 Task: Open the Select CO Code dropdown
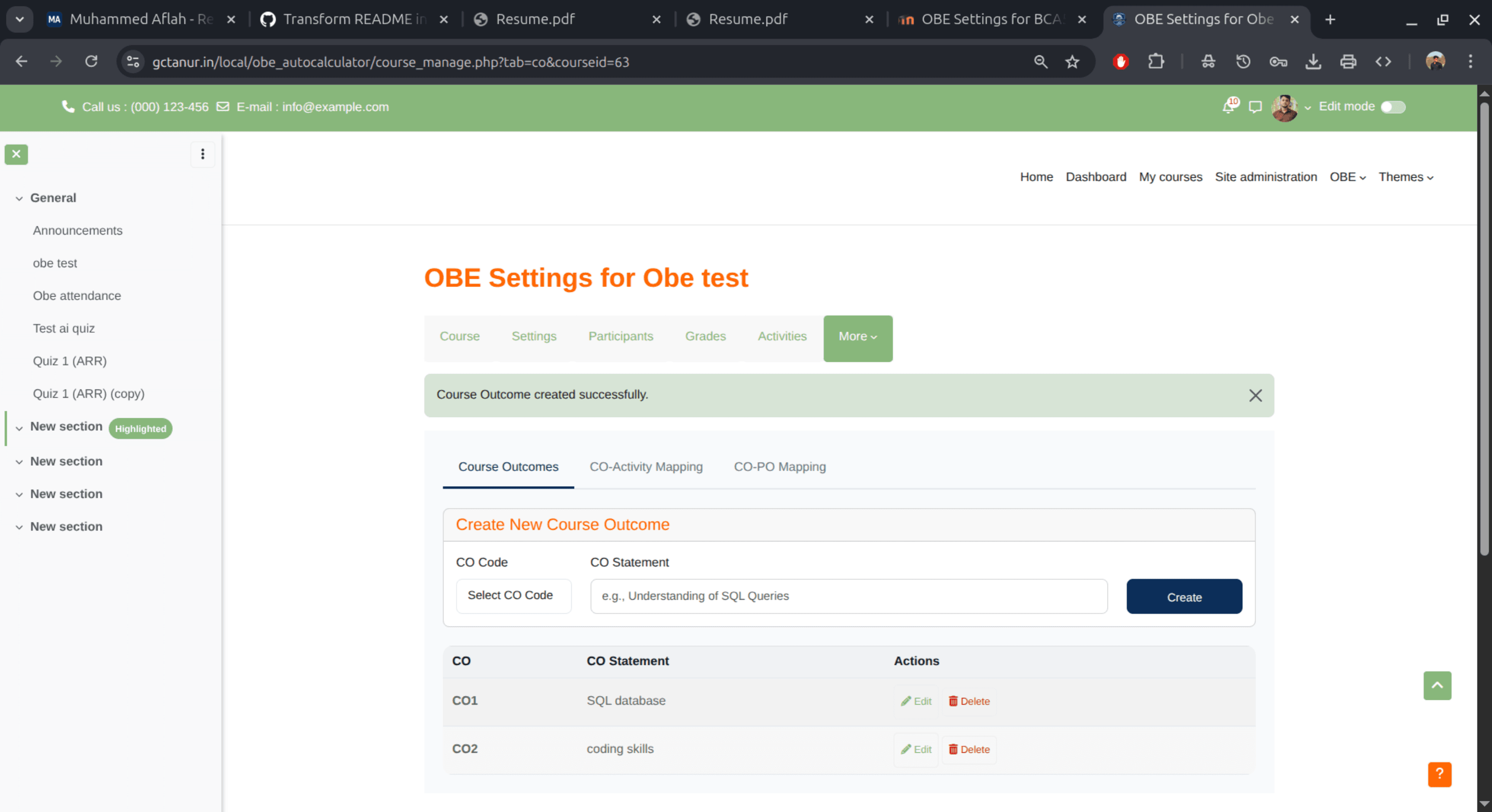(x=513, y=595)
